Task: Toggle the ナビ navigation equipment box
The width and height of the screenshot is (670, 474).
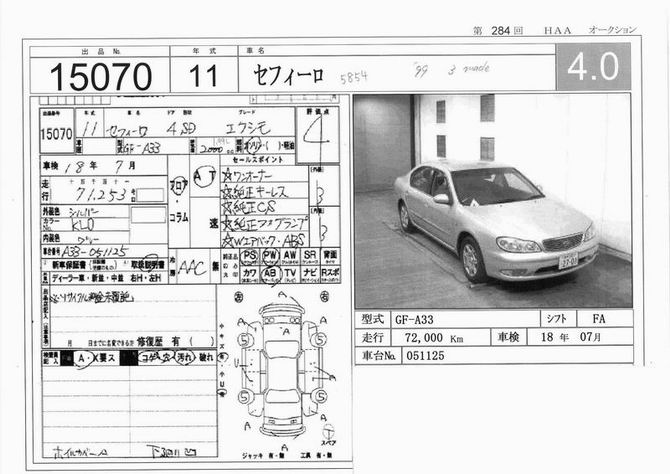Action: [310, 274]
